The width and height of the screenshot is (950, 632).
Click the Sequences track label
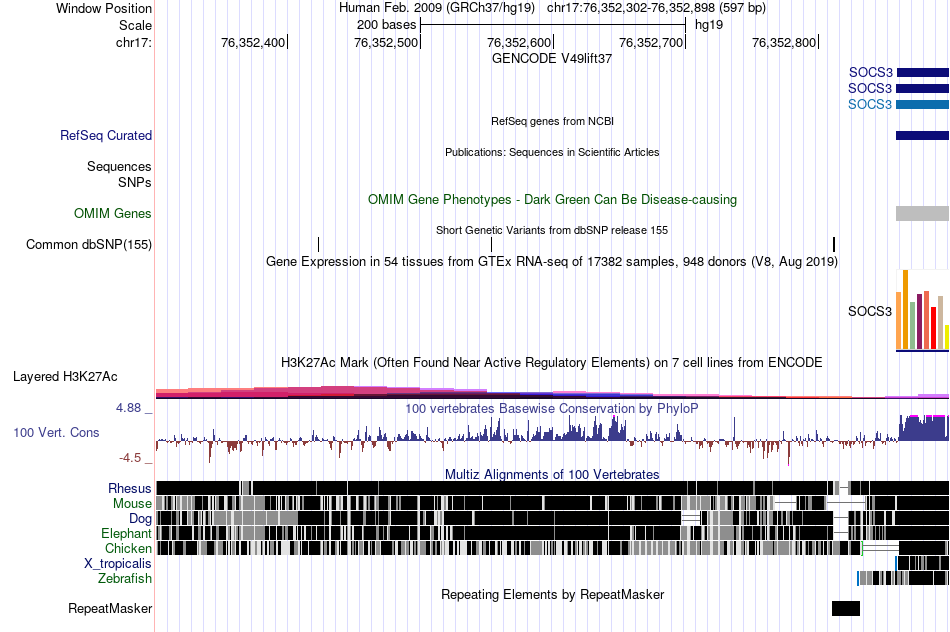[x=119, y=167]
